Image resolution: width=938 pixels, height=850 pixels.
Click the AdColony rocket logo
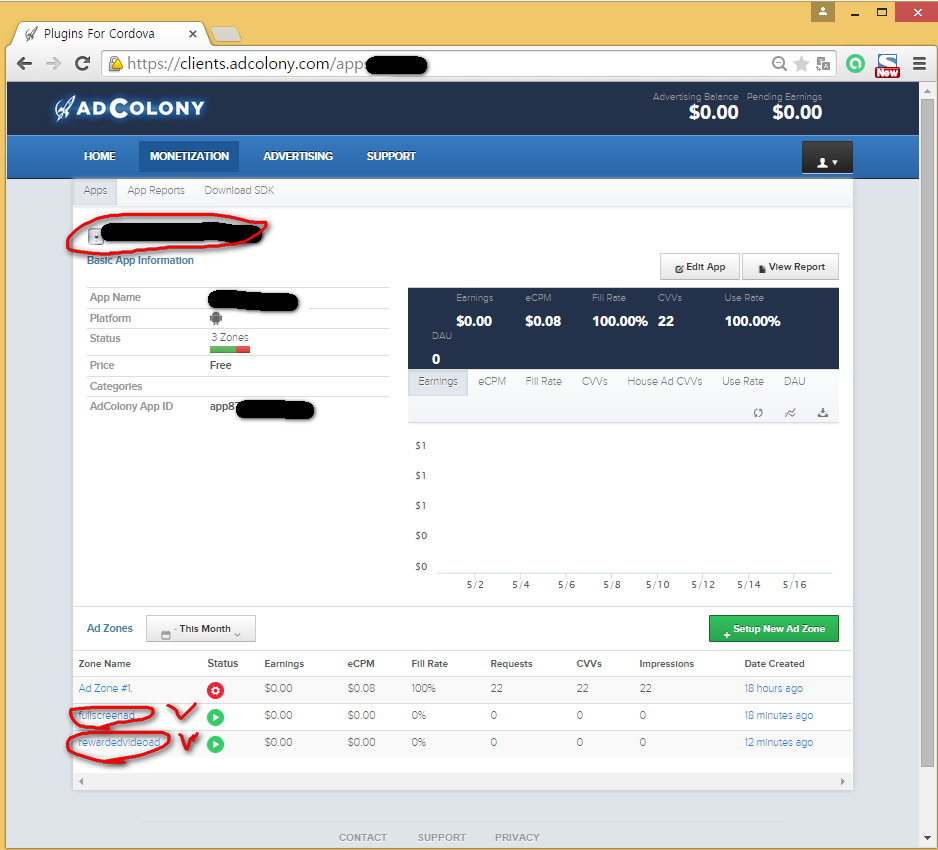click(x=129, y=108)
